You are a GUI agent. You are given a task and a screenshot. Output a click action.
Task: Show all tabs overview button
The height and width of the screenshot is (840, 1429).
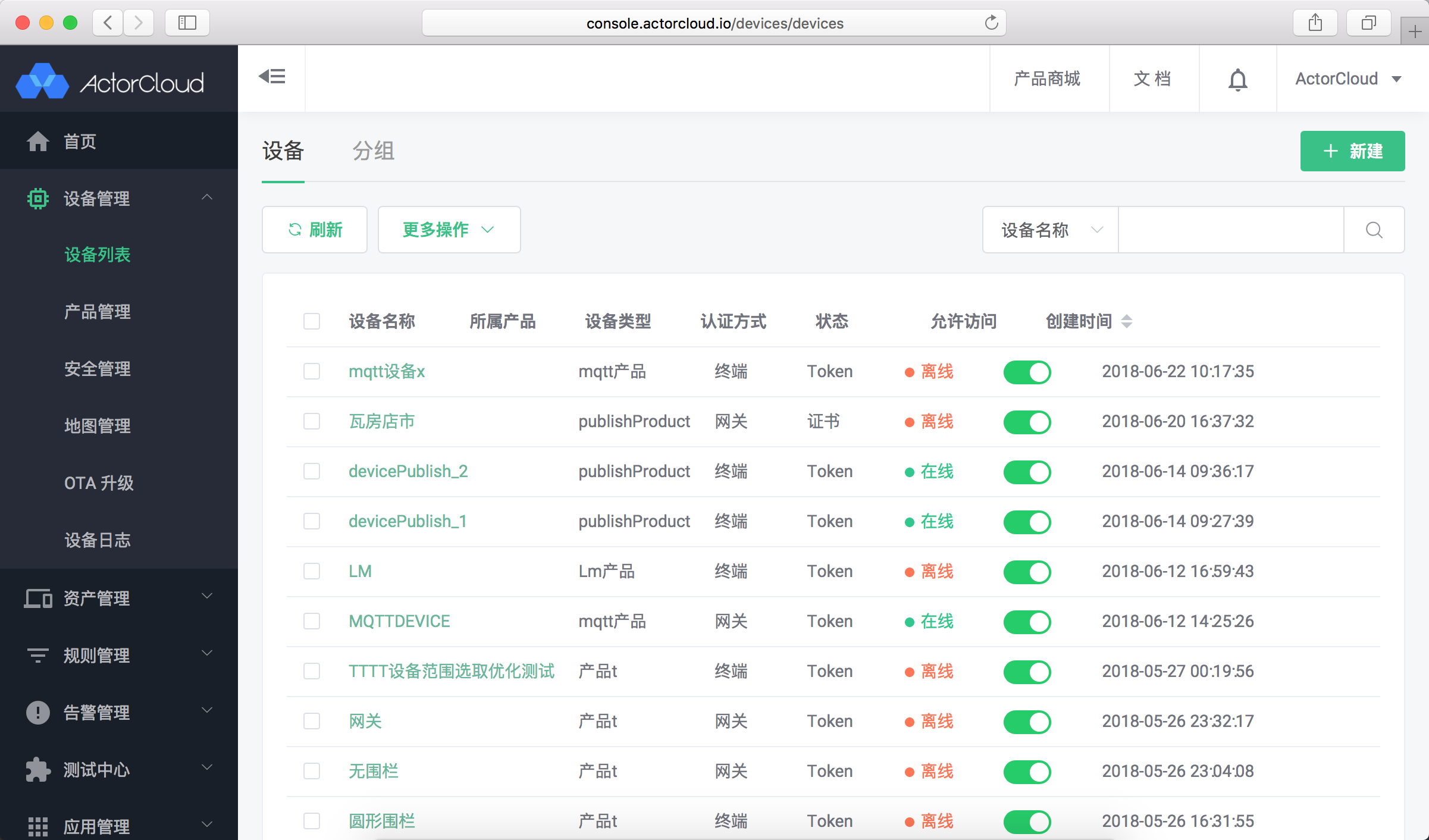[x=1368, y=23]
